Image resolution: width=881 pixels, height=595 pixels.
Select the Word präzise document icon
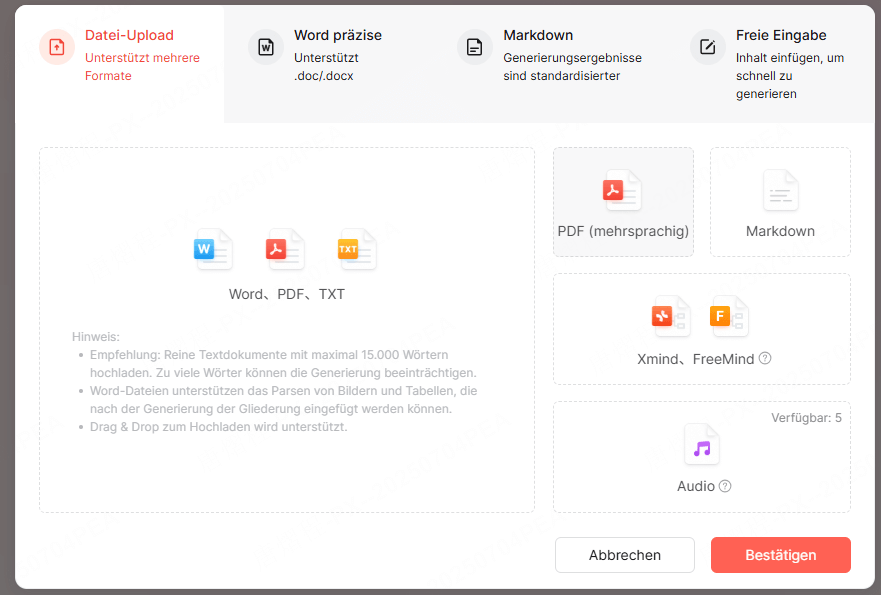pyautogui.click(x=266, y=47)
